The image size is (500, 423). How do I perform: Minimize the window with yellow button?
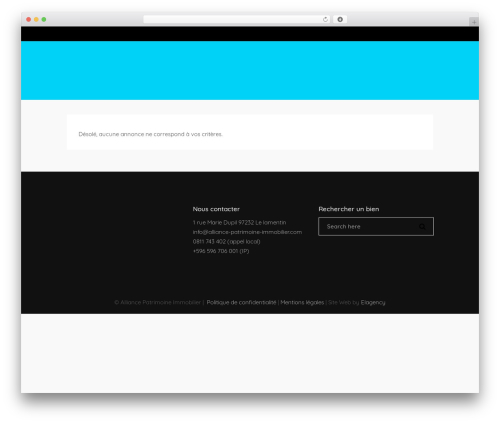36,19
